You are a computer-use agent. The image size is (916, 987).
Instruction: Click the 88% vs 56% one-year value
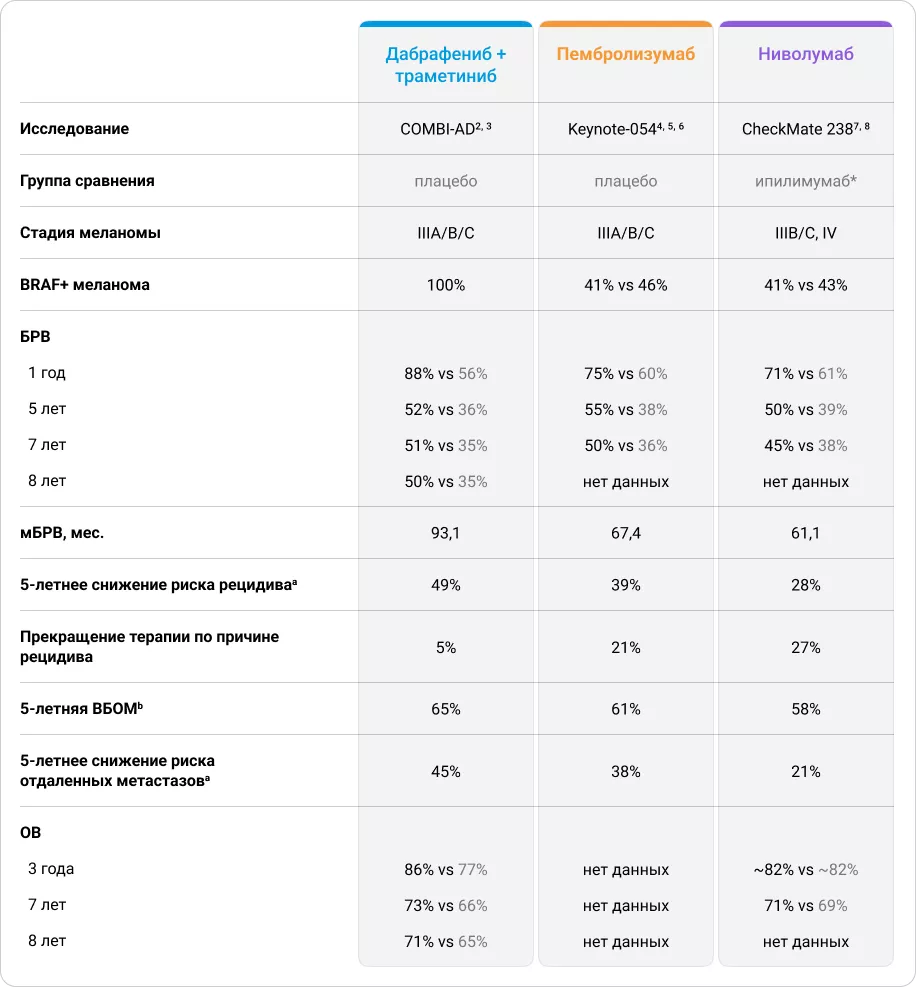(446, 373)
